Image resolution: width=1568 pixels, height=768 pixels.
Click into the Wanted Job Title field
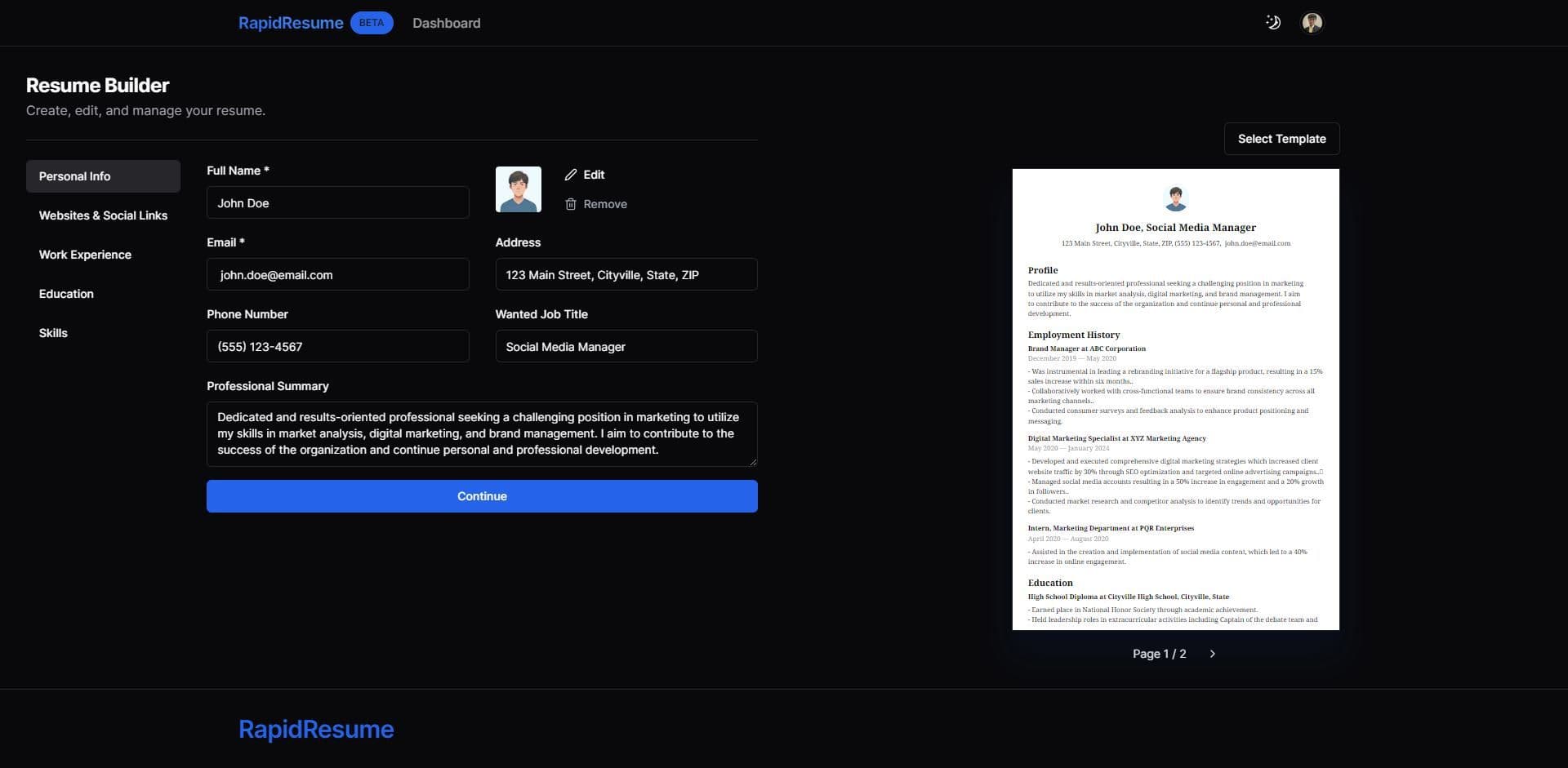coord(626,346)
